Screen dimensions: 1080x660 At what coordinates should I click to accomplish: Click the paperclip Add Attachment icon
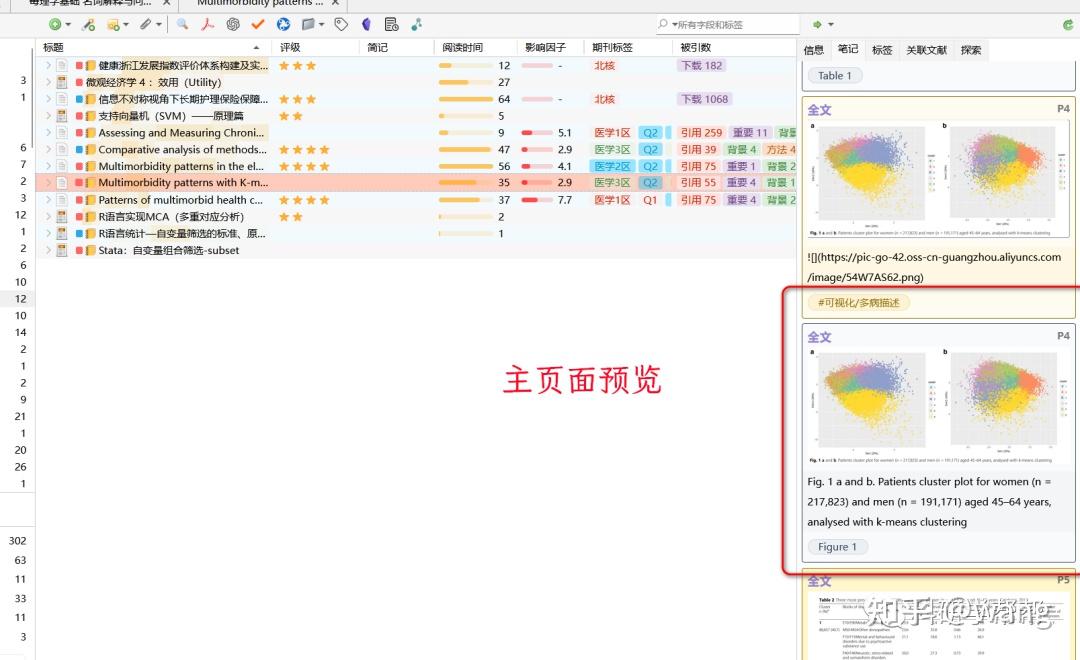click(145, 24)
